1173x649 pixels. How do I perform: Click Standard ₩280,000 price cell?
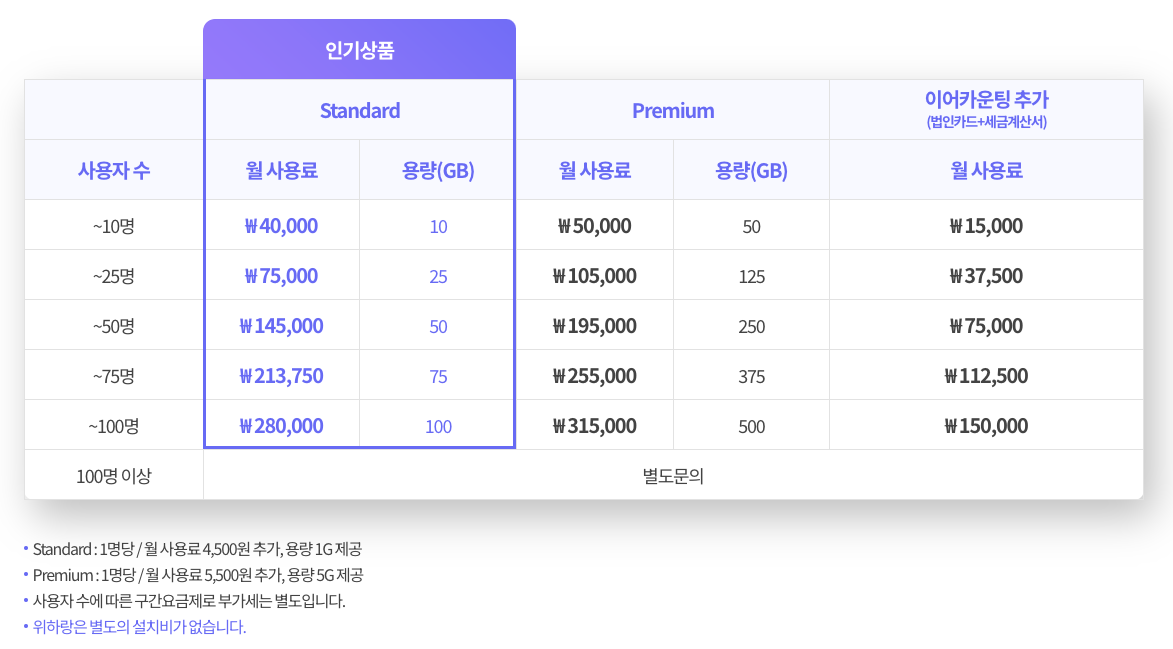click(281, 426)
